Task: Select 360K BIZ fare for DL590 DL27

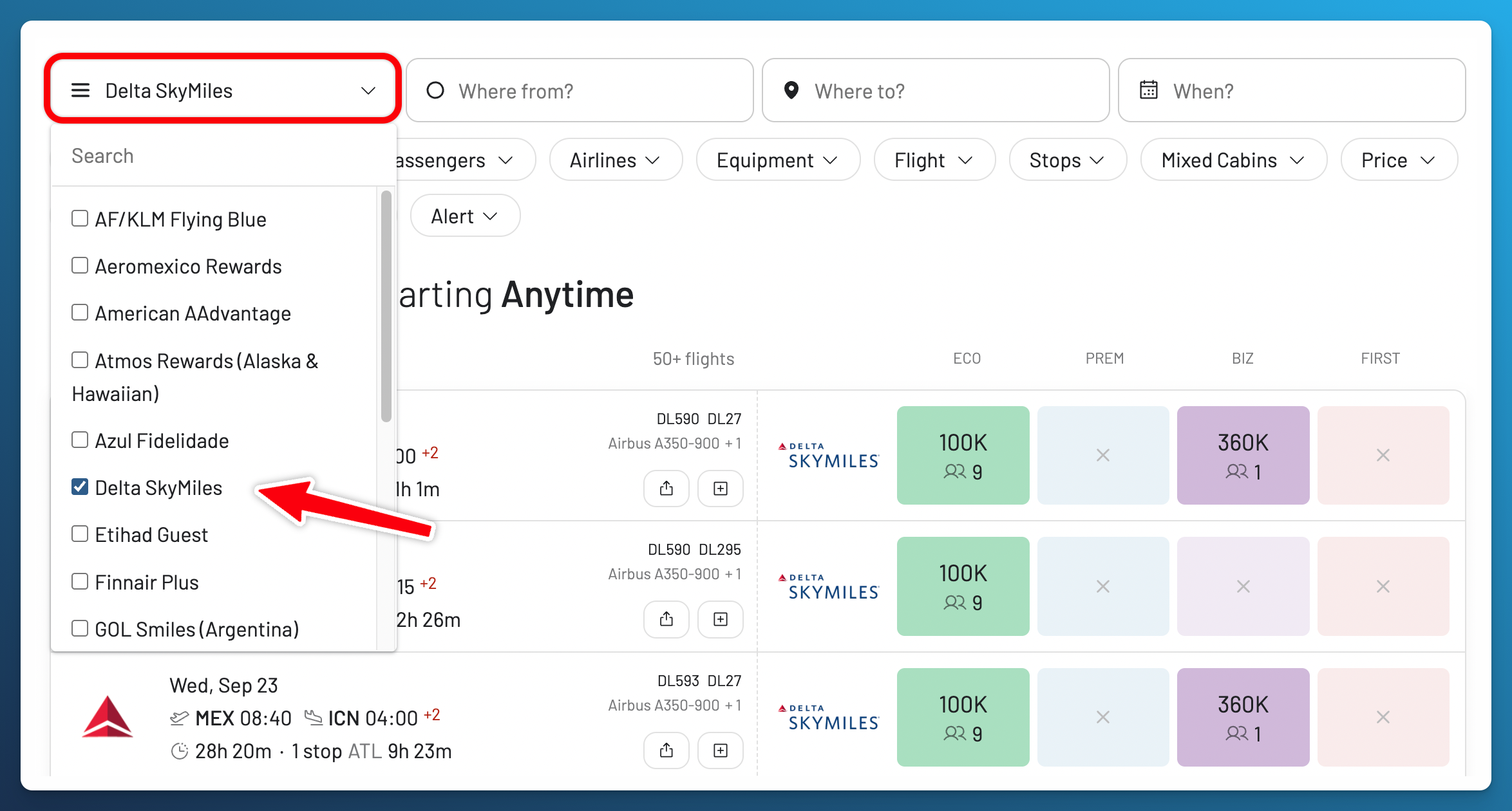Action: click(x=1243, y=455)
